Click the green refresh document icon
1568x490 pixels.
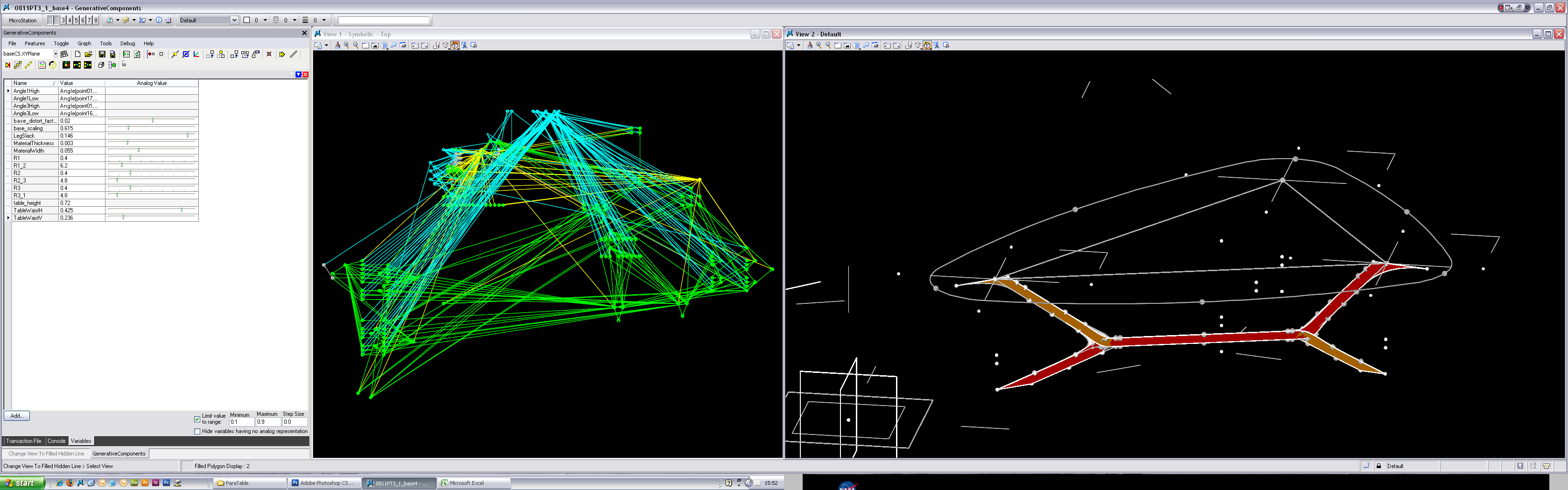pyautogui.click(x=137, y=54)
